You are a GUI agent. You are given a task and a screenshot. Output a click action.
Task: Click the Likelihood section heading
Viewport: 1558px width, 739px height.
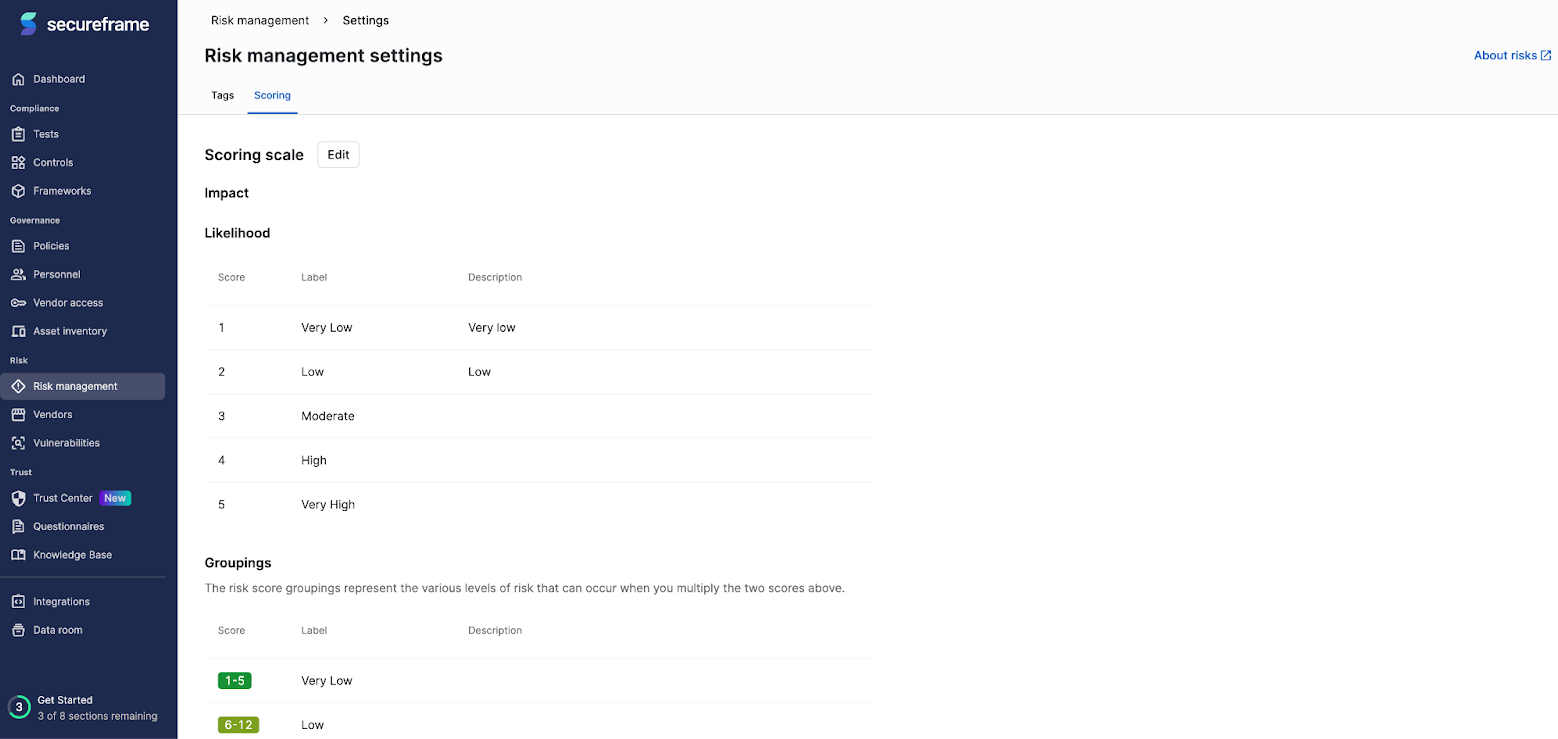[237, 233]
